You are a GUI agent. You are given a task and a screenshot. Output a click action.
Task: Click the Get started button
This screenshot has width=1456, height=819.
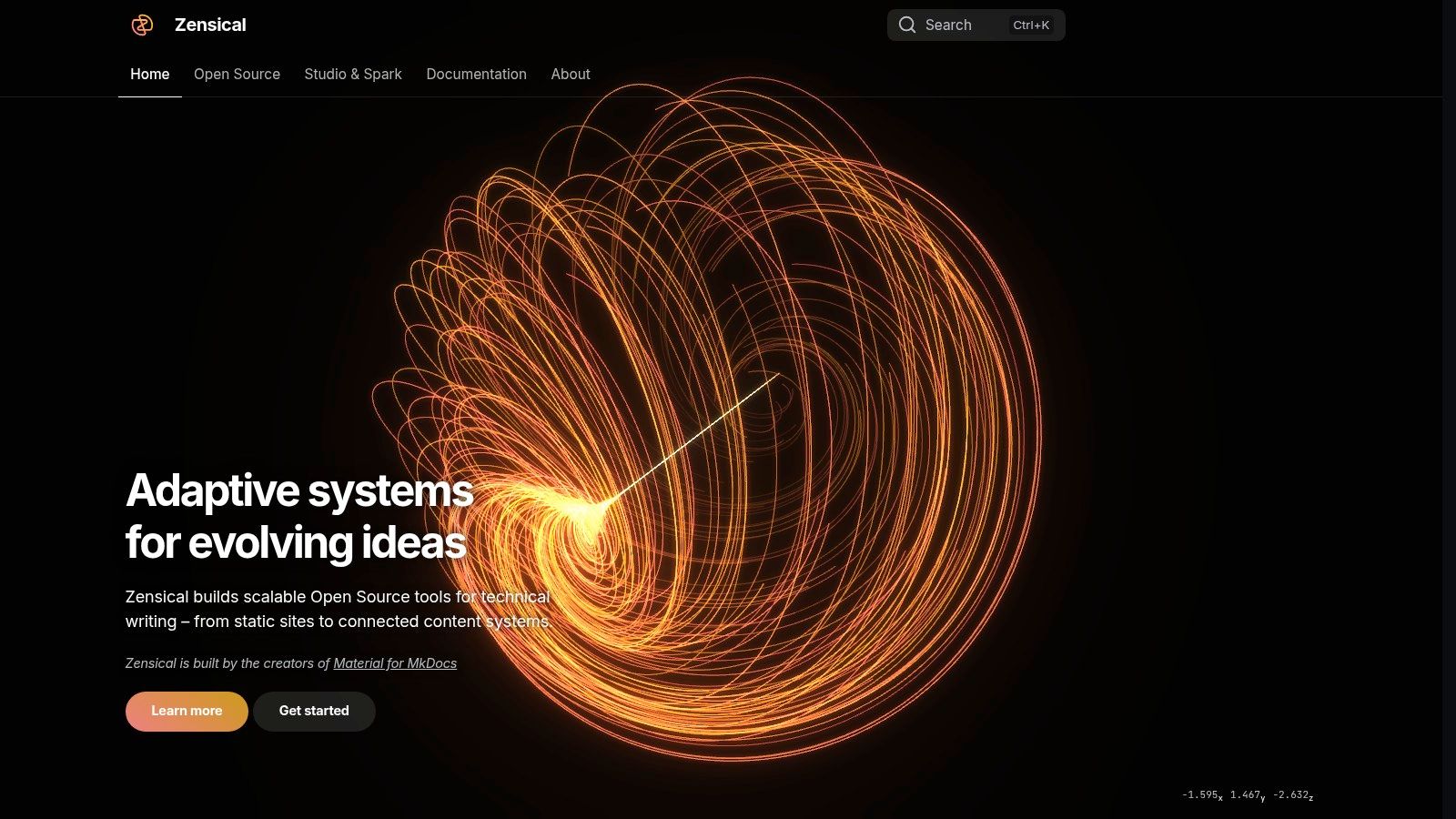314,711
